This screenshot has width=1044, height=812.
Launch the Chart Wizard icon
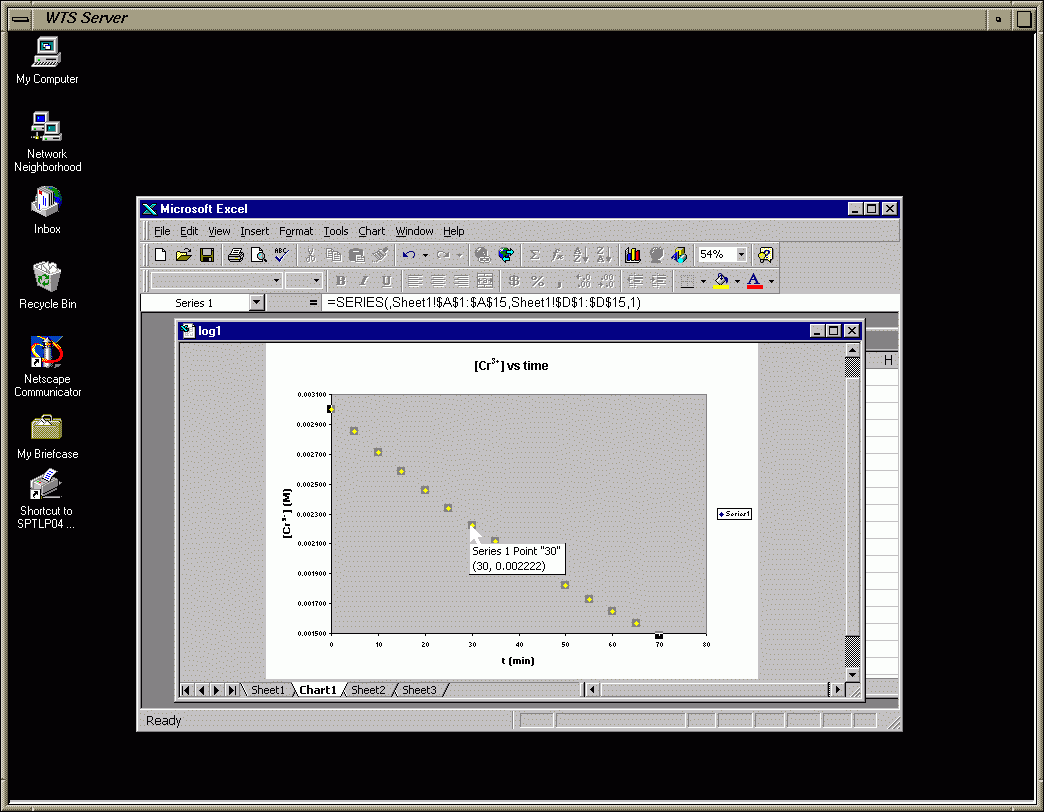pos(632,255)
